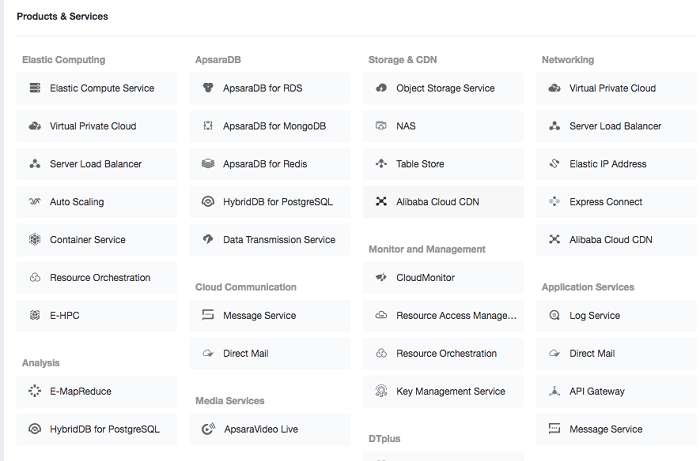Open Server Load Balancer under Networking

[617, 126]
